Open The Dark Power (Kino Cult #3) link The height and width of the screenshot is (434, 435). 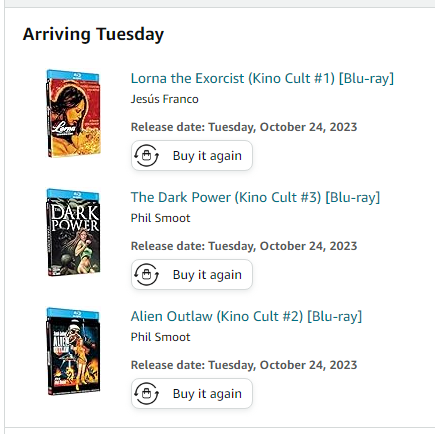(255, 197)
